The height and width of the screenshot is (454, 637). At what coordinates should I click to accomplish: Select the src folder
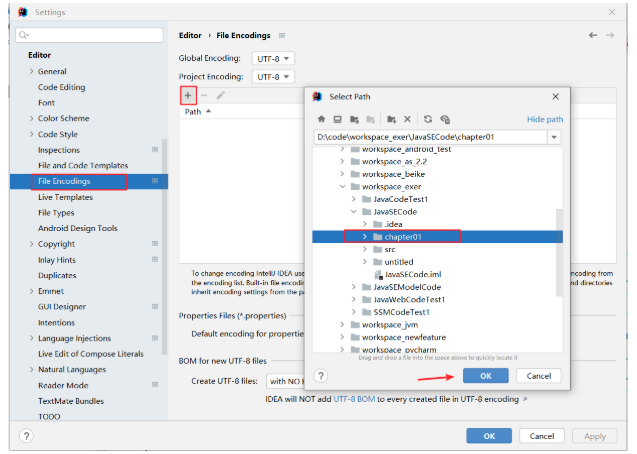390,249
